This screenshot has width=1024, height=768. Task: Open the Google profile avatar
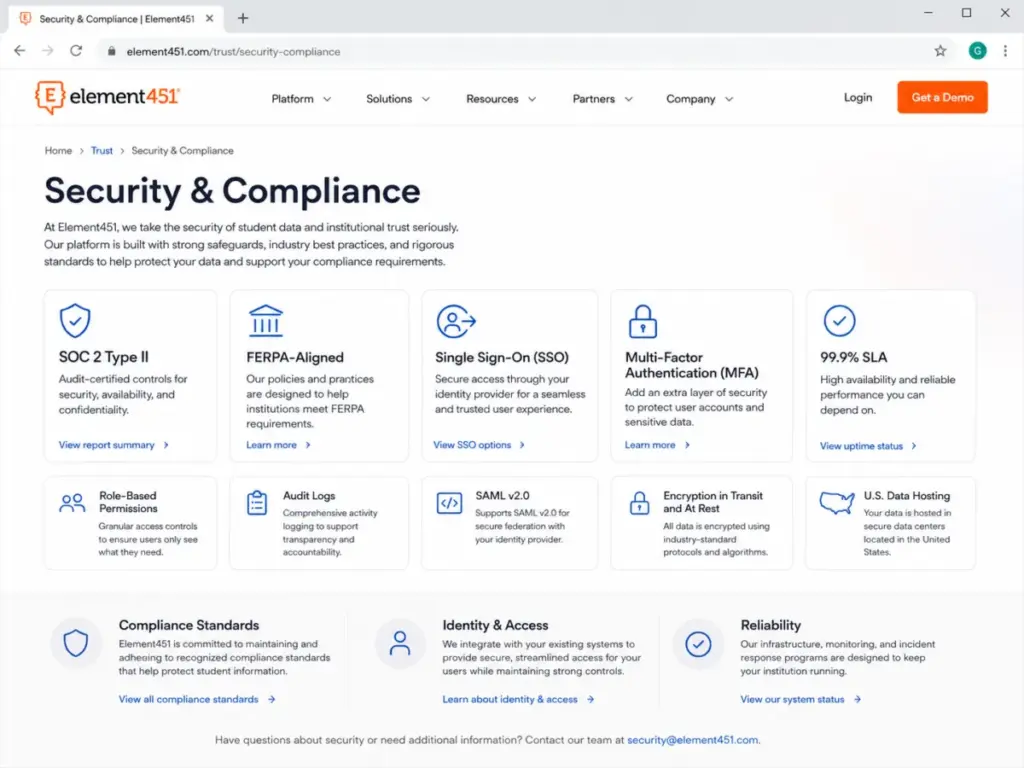pos(977,51)
